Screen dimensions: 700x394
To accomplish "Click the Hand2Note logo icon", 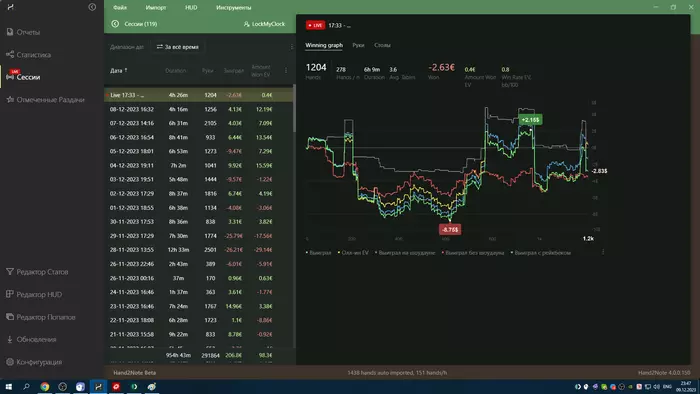I will point(10,7).
